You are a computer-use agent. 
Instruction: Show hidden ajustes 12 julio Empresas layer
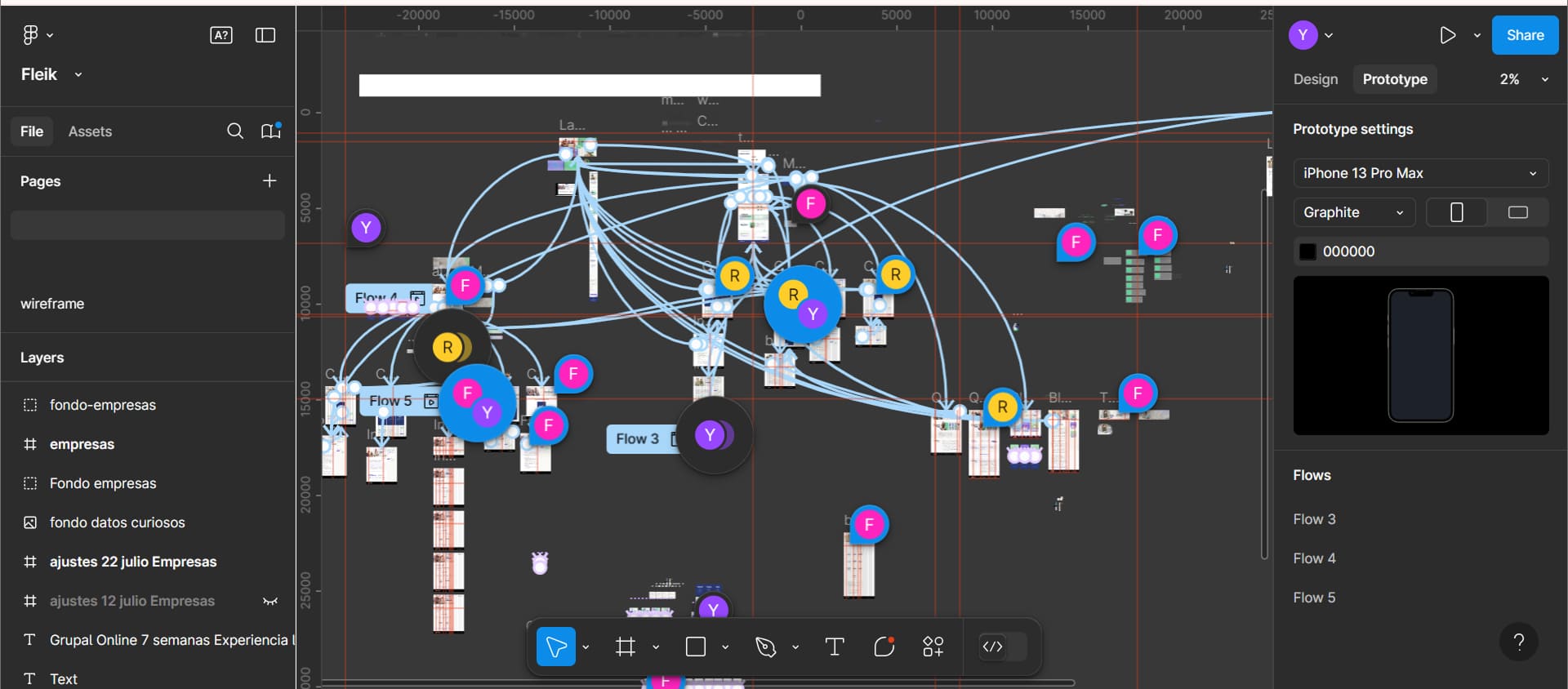click(x=270, y=601)
